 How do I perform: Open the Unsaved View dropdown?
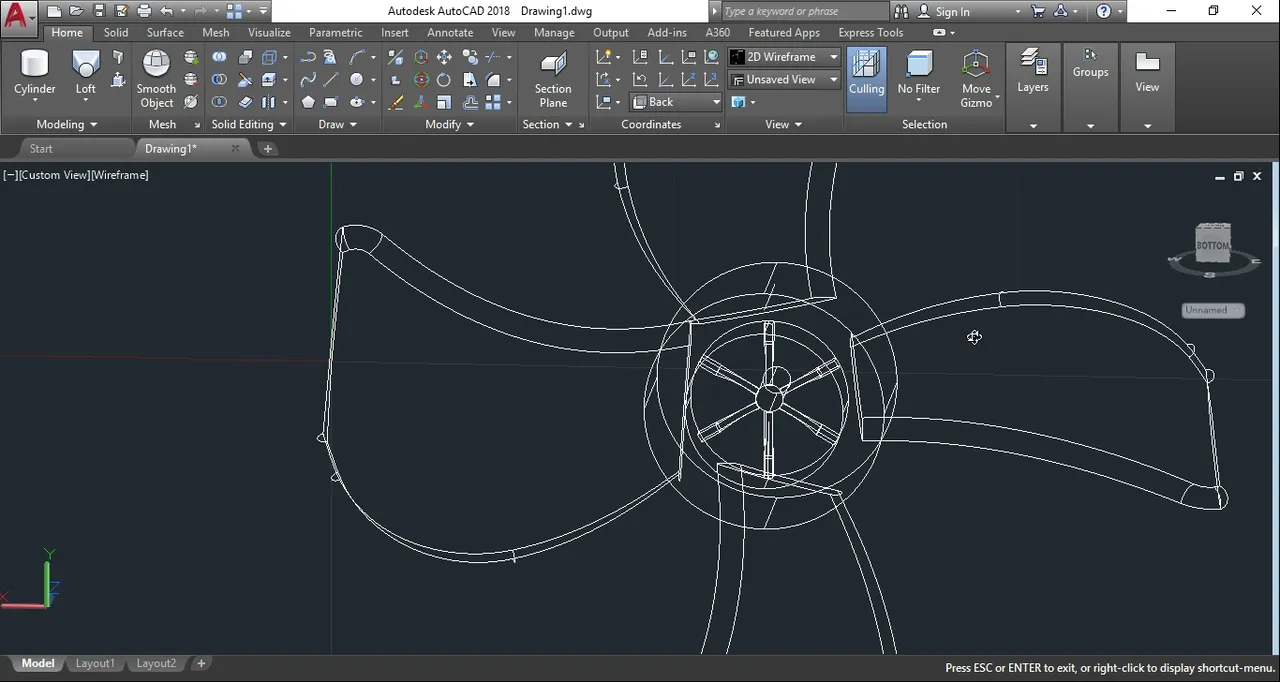point(784,80)
